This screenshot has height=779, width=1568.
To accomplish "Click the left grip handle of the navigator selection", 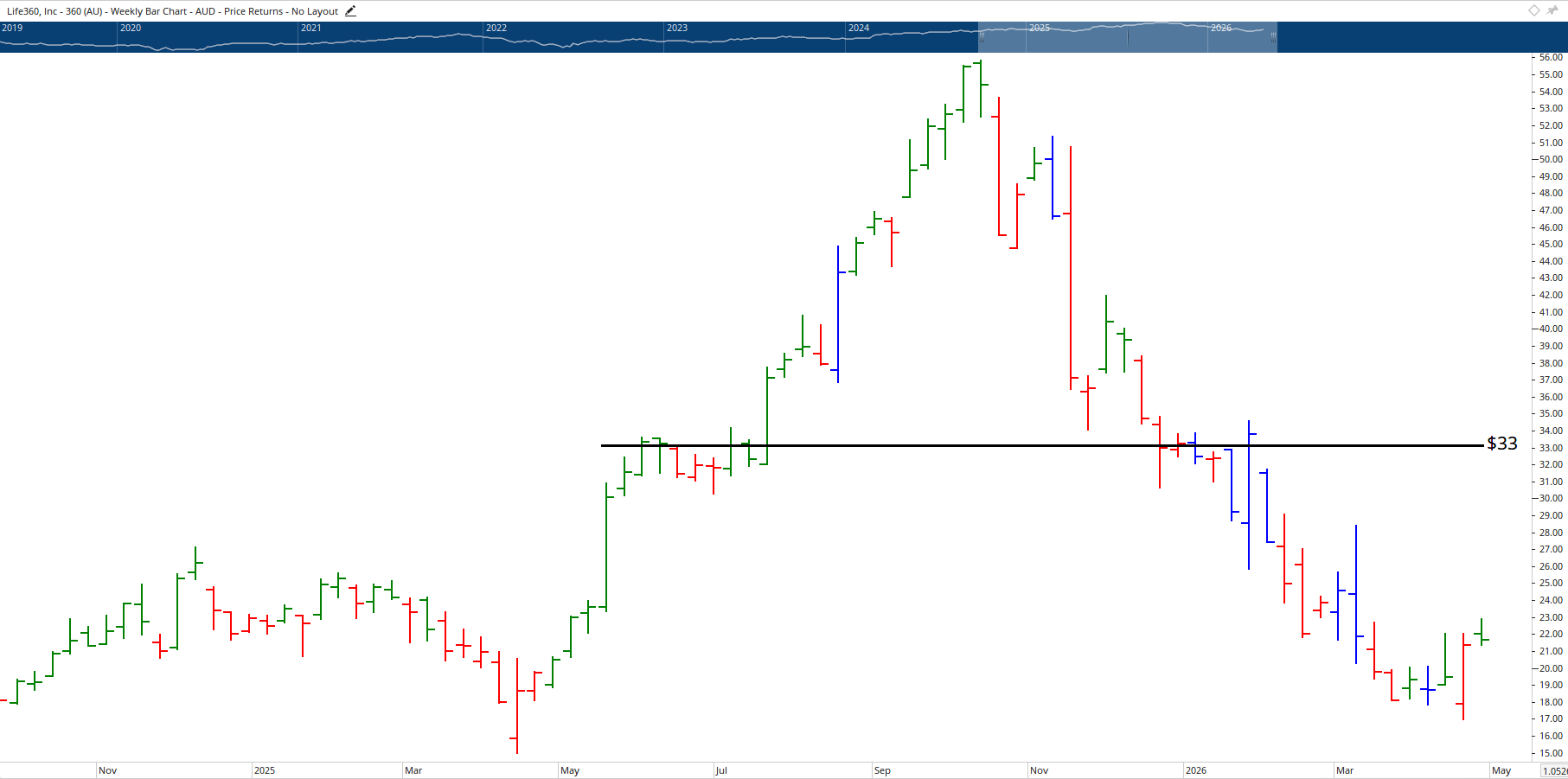I will click(x=980, y=36).
